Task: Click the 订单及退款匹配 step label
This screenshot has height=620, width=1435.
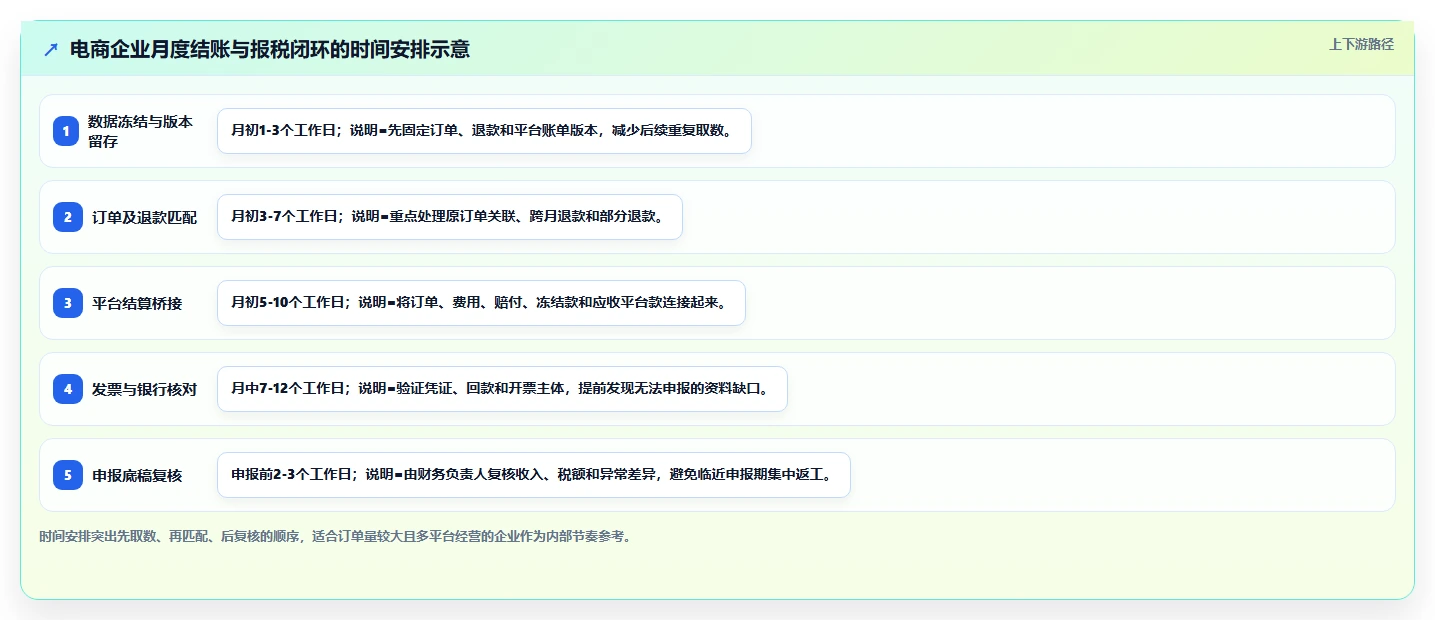Action: tap(145, 217)
